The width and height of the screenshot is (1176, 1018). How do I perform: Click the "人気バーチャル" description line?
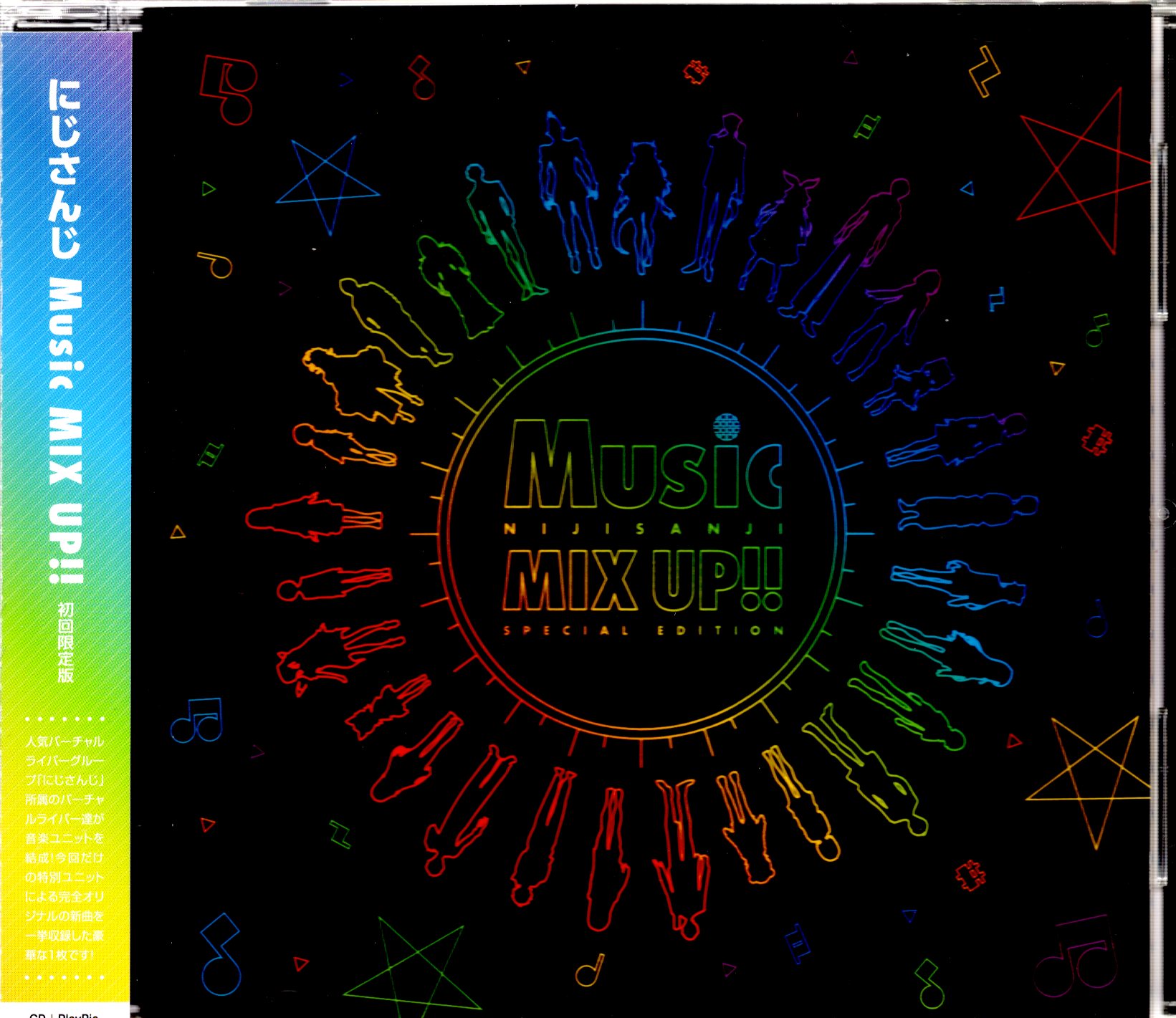64,741
